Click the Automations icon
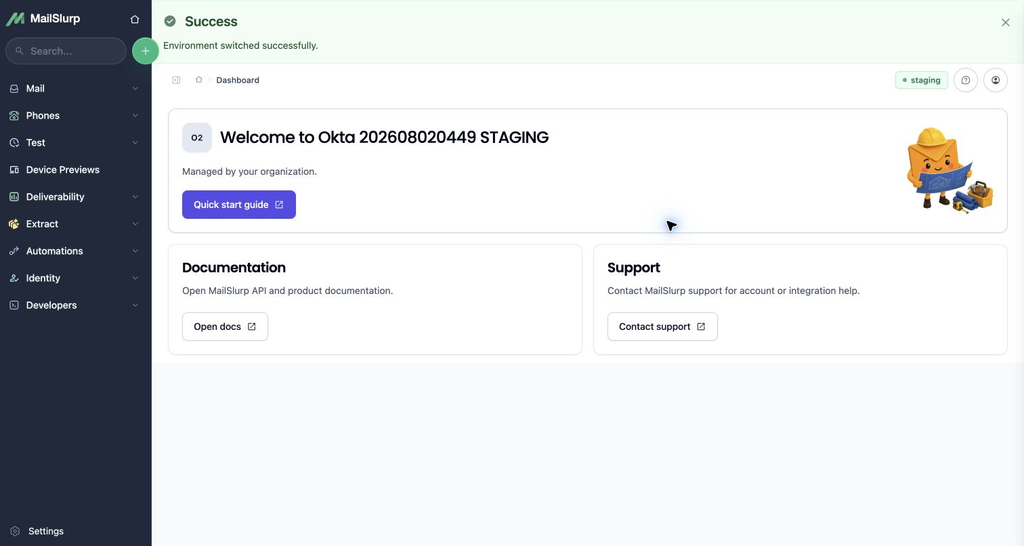Viewport: 1024px width, 546px height. pos(14,251)
